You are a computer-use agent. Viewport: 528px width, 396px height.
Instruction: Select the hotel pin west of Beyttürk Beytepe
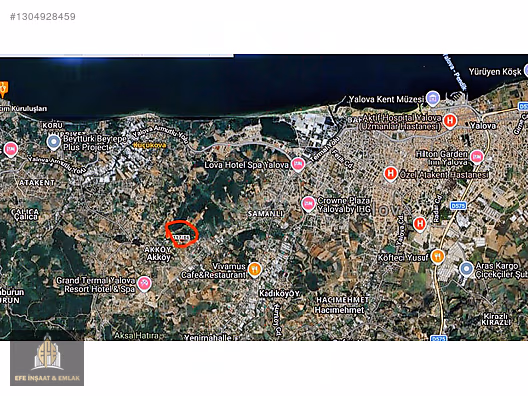click(10, 150)
